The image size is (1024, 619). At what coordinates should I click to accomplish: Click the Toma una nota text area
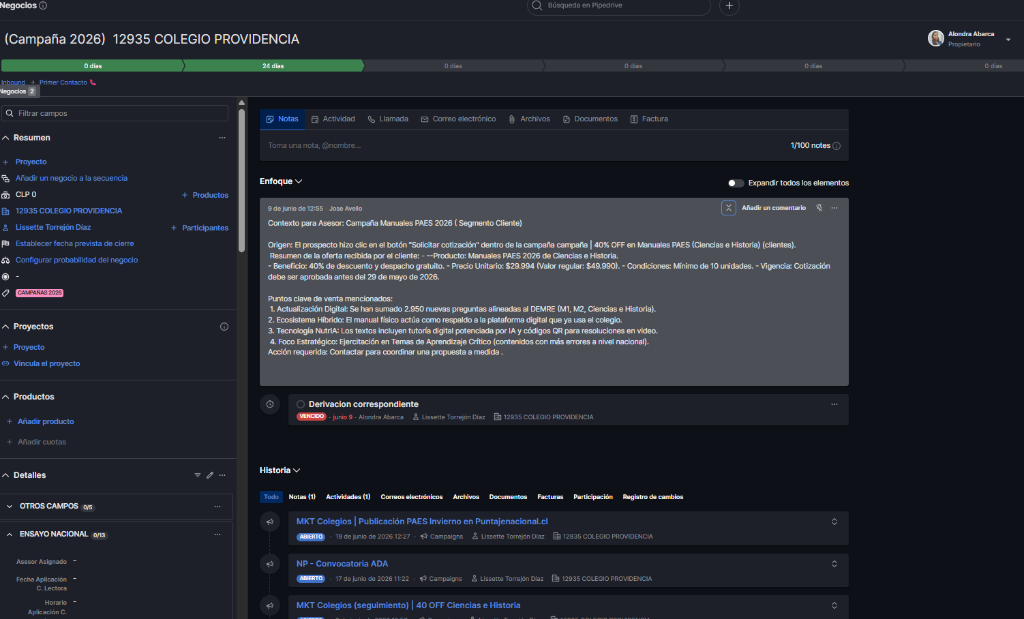point(522,146)
